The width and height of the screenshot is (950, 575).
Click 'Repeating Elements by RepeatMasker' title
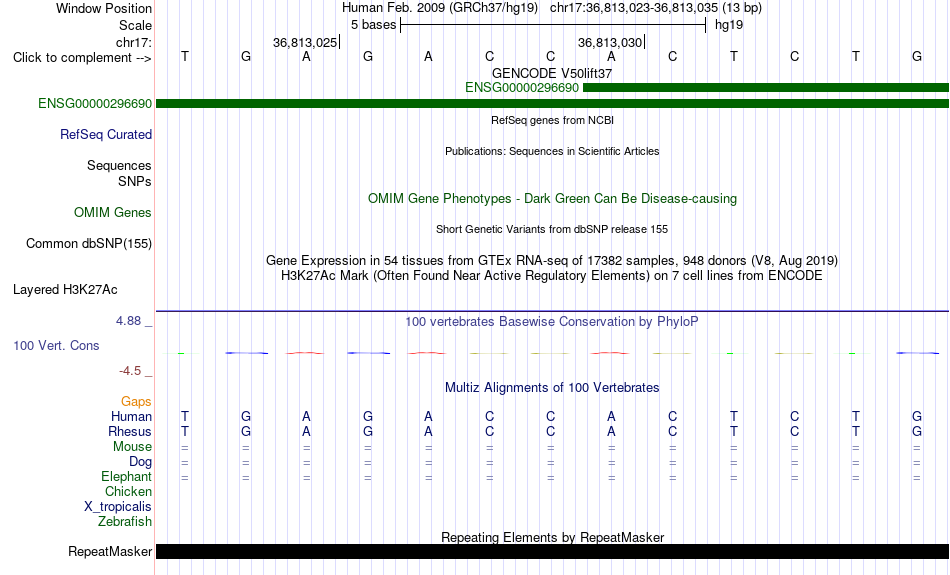coord(553,537)
